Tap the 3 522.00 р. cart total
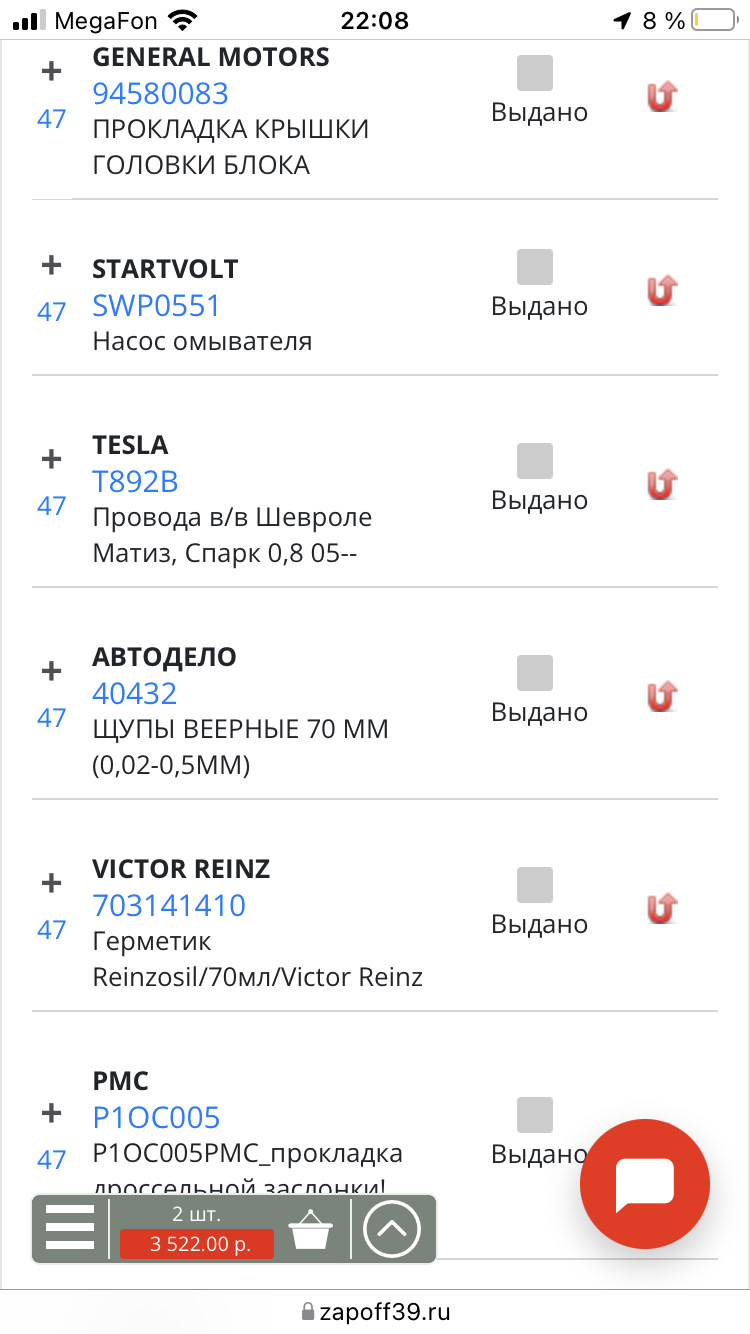This screenshot has width=750, height=1334. (x=197, y=1243)
